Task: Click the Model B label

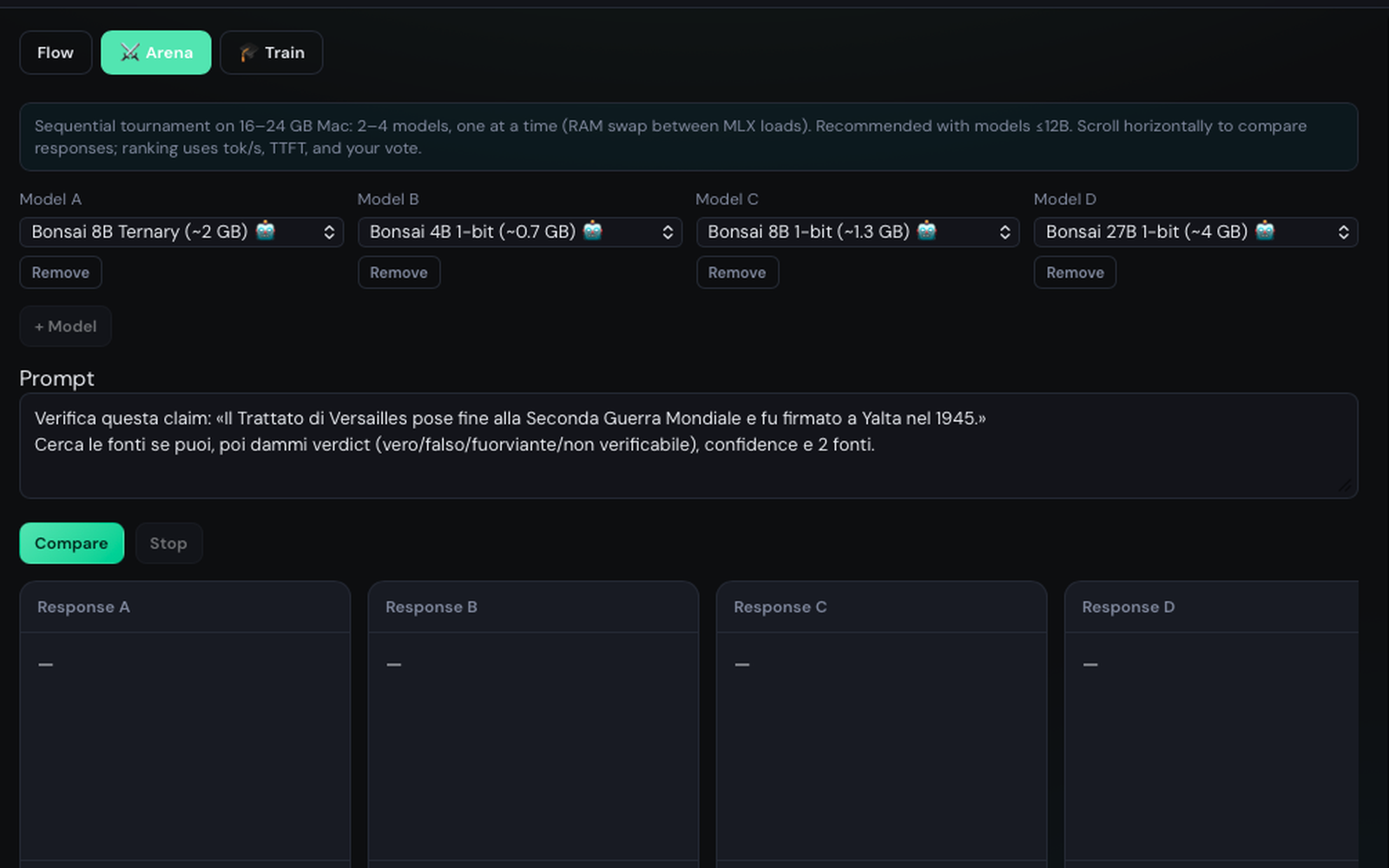Action: click(x=388, y=200)
